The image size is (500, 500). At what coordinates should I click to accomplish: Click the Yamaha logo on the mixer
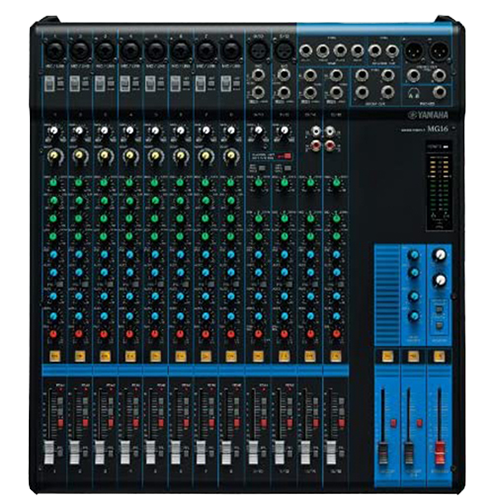point(428,115)
